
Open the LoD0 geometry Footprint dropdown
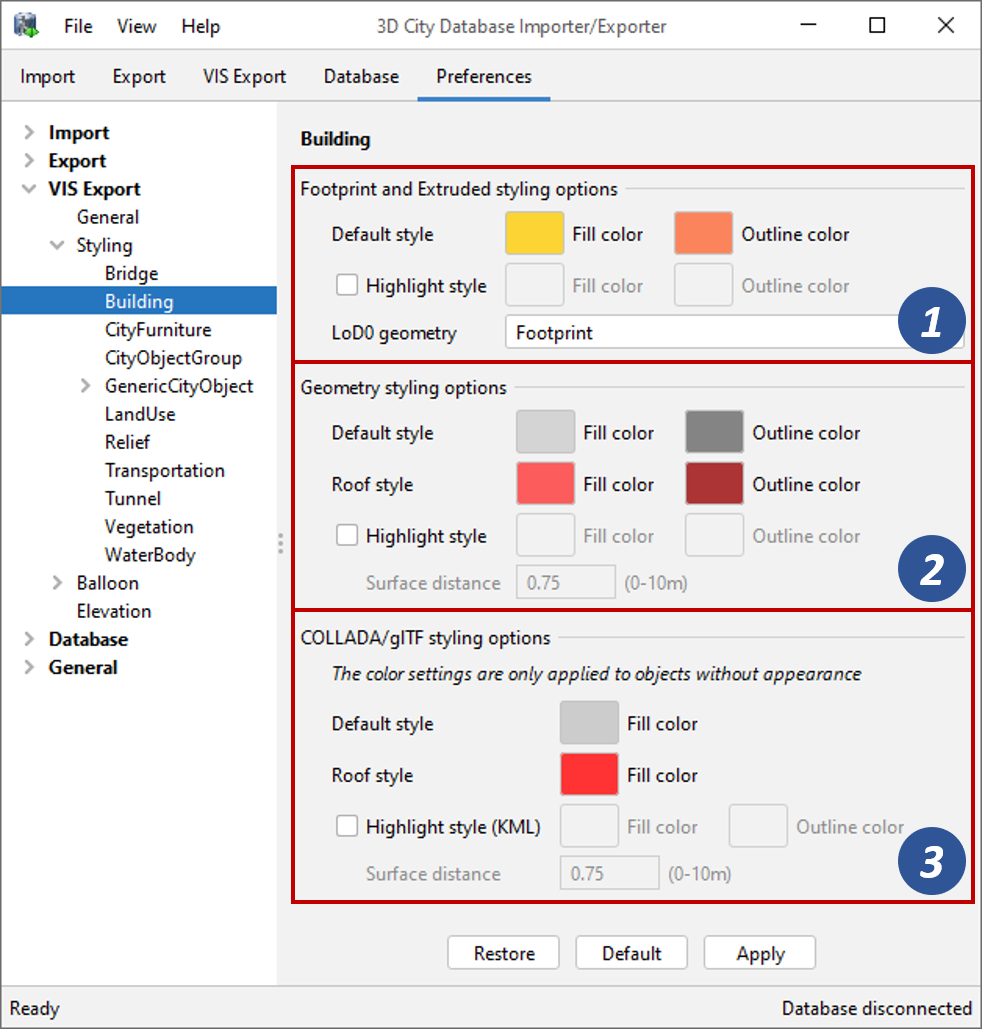(x=735, y=333)
